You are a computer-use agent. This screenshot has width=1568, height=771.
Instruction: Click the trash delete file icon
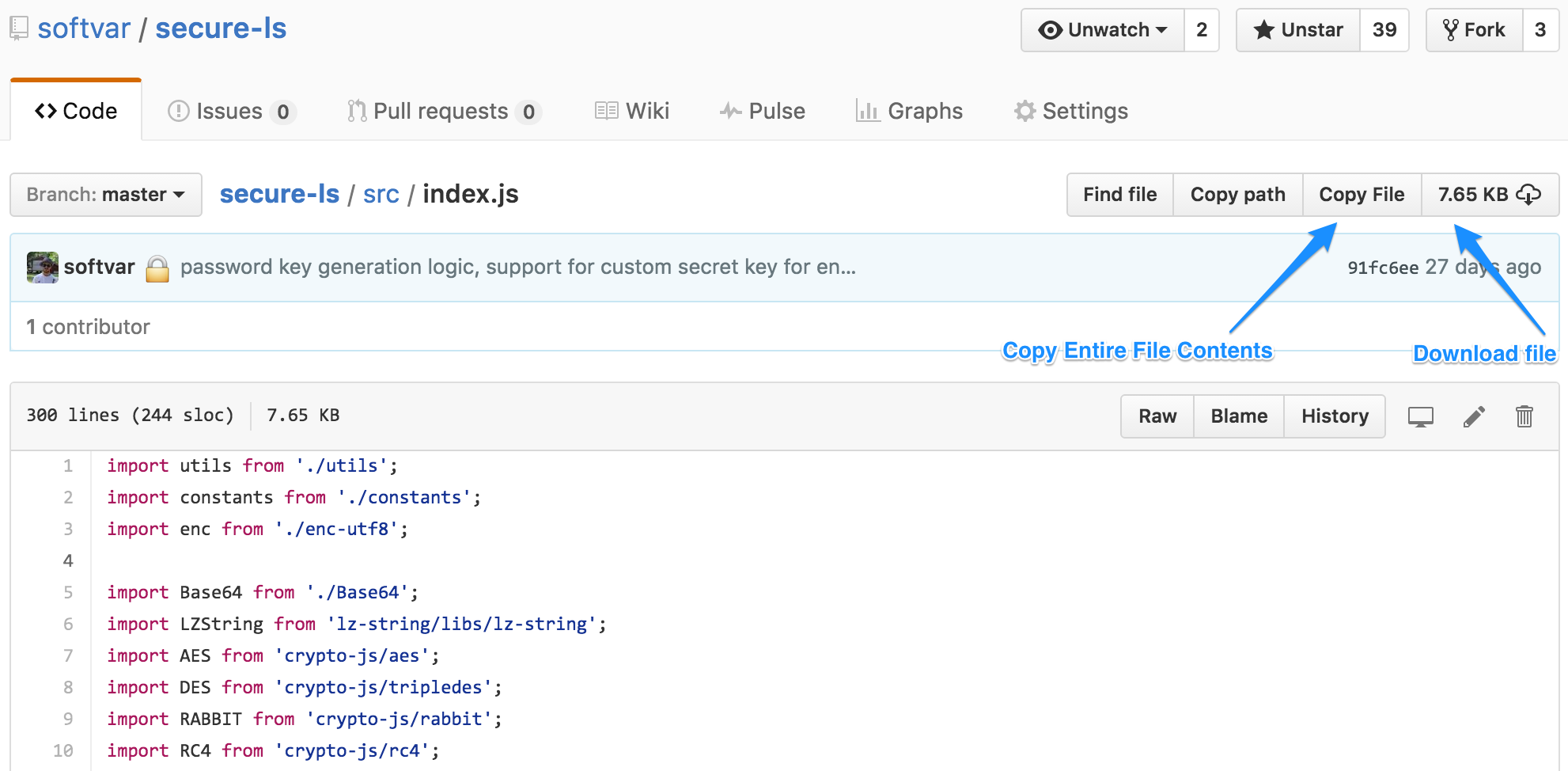1524,416
